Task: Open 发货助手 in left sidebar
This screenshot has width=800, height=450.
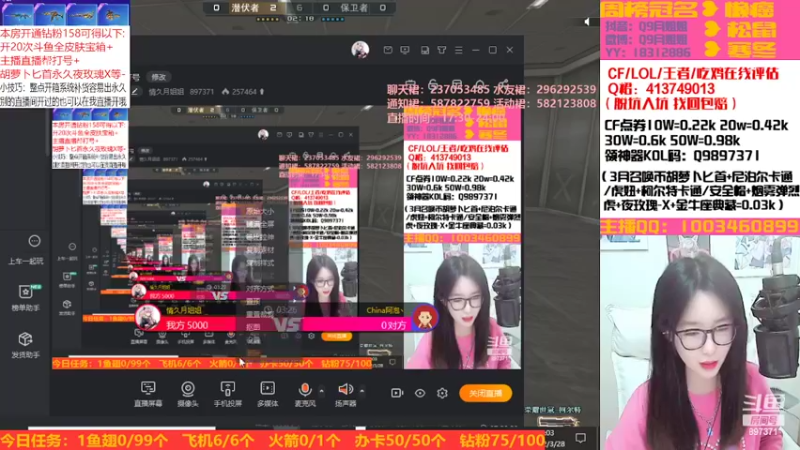Action: 26,345
